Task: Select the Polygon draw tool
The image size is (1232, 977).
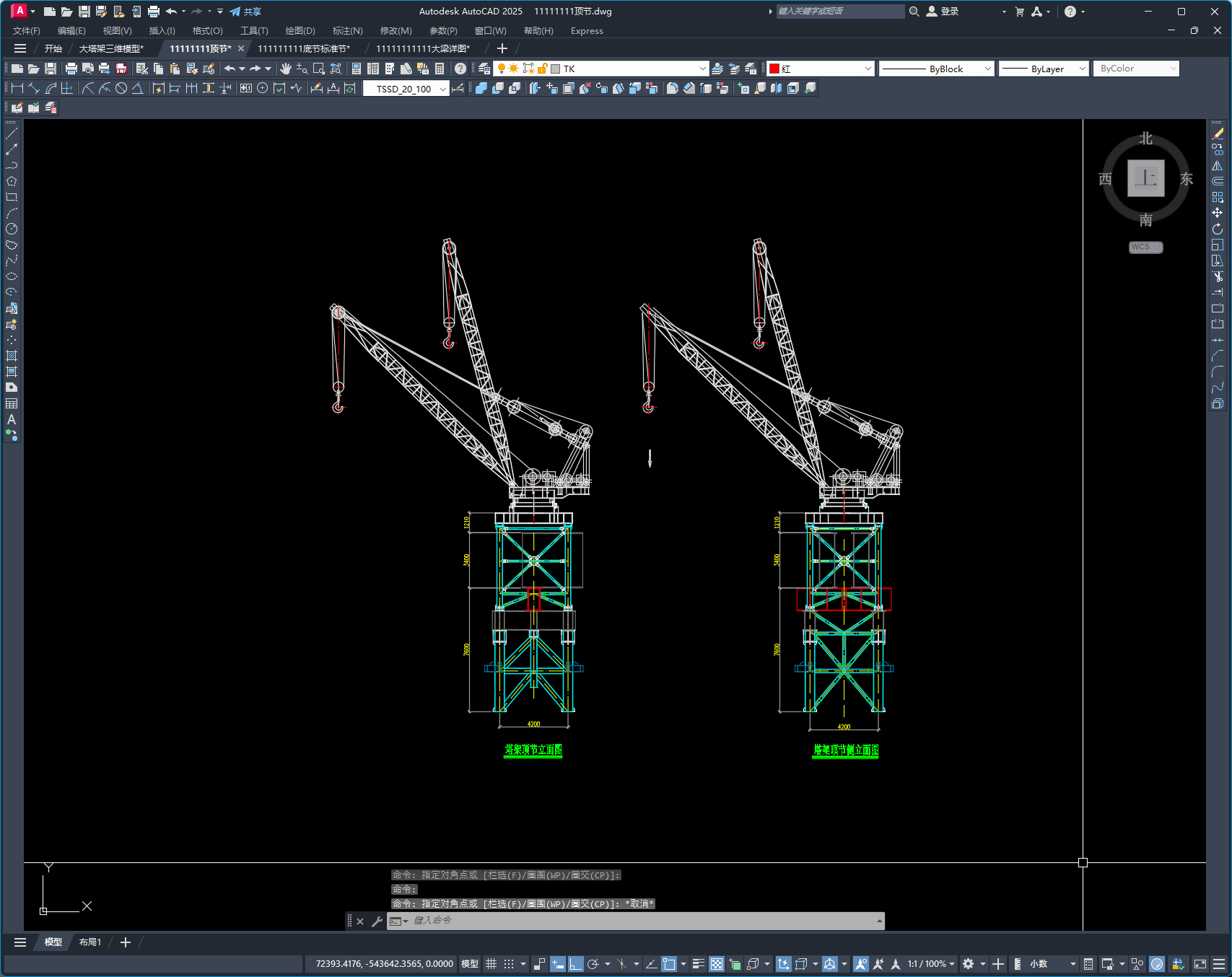Action: [12, 181]
